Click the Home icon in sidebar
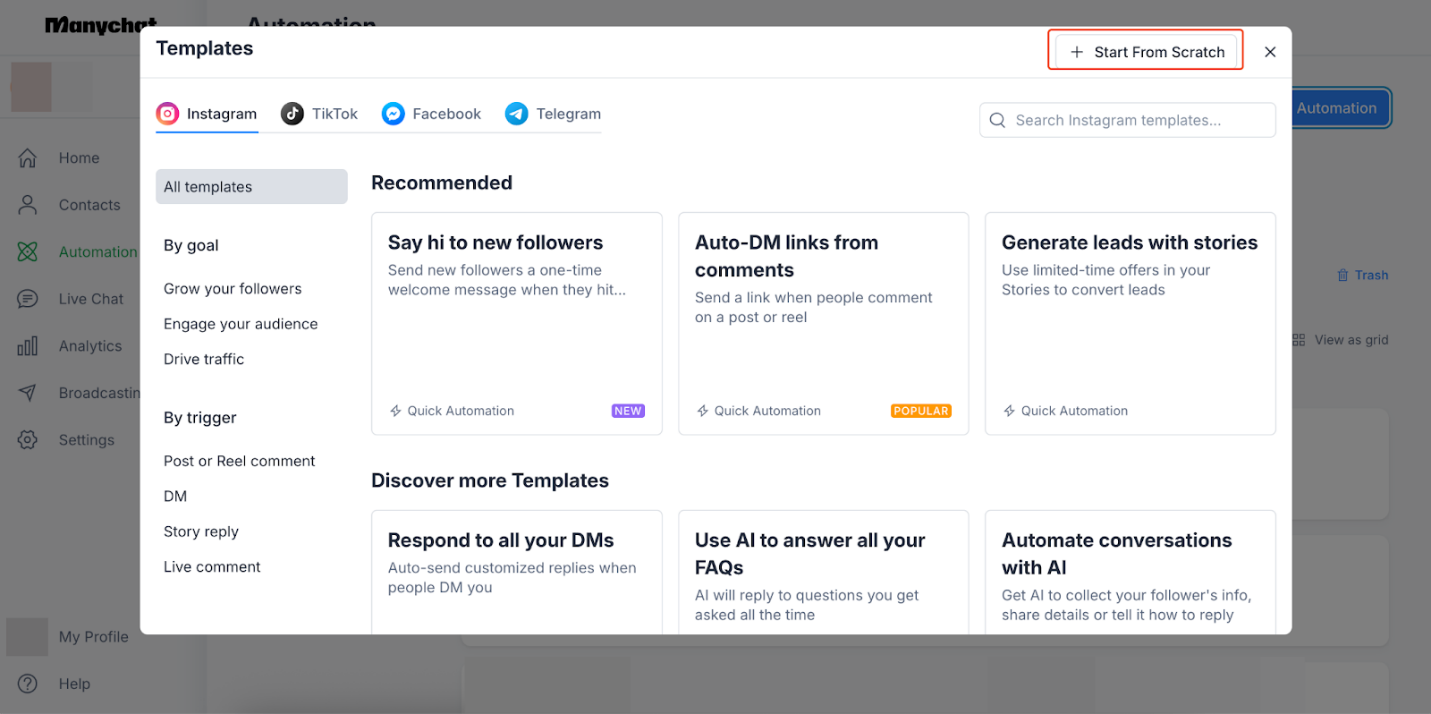 [28, 158]
